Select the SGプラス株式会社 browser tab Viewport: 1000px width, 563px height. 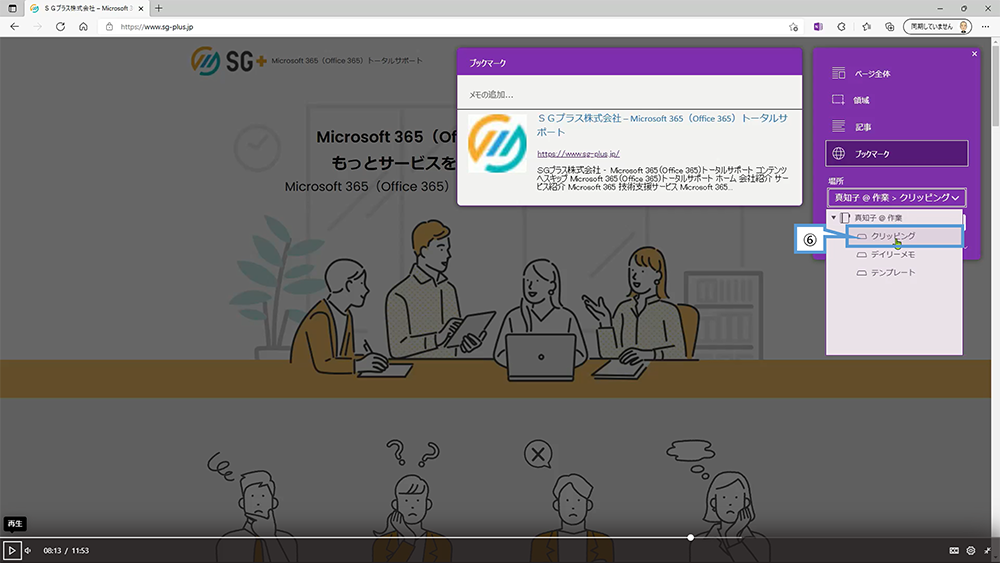[x=87, y=8]
